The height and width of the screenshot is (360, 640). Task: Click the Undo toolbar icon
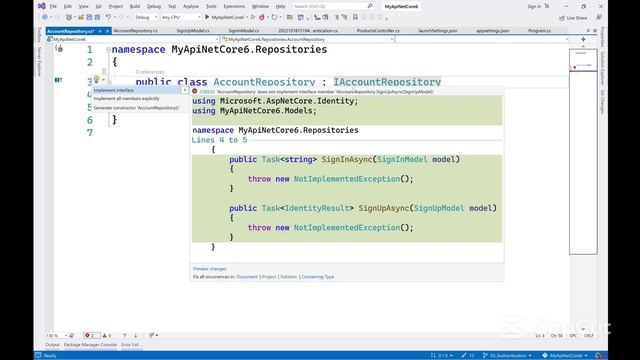pos(108,17)
